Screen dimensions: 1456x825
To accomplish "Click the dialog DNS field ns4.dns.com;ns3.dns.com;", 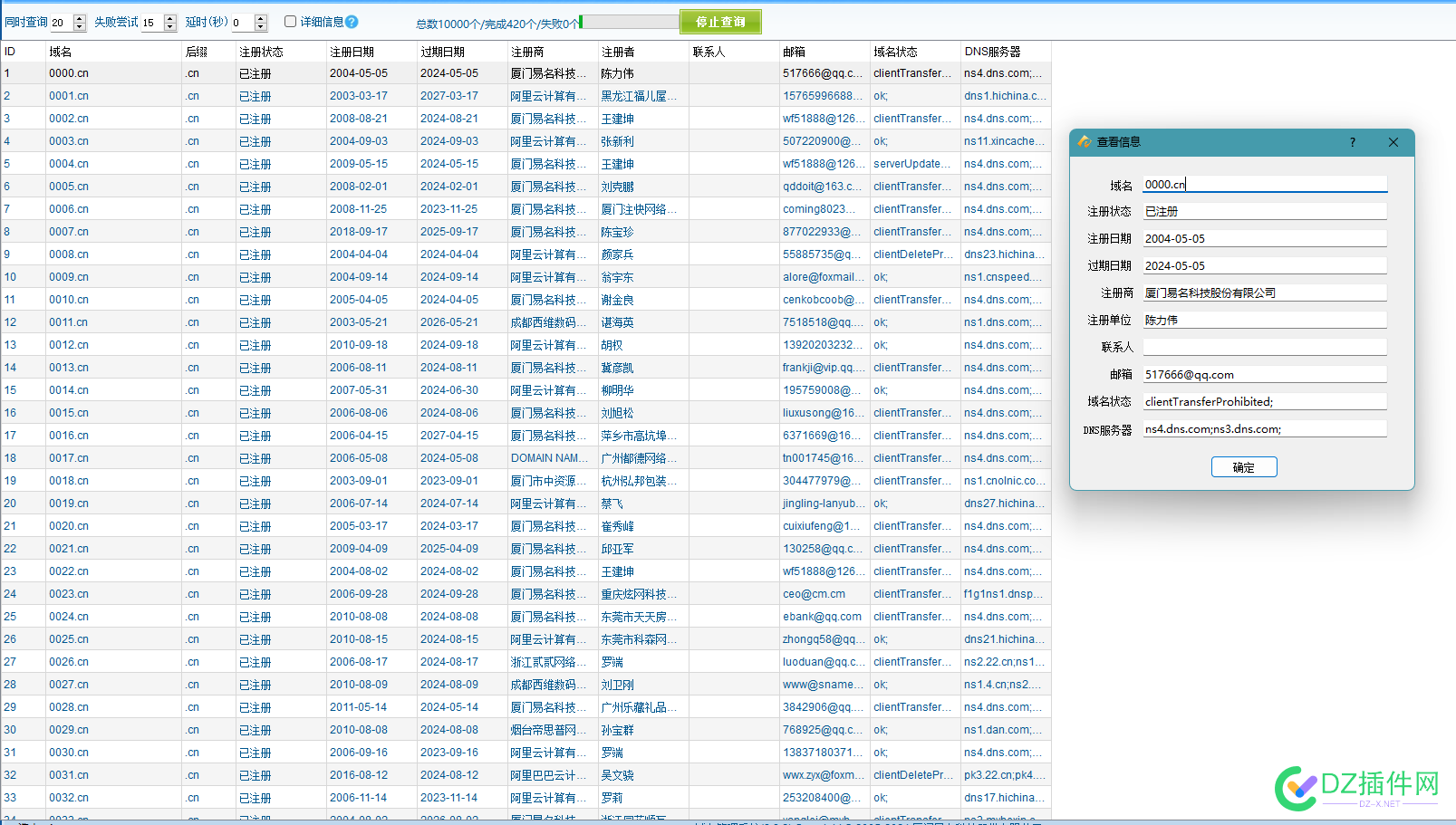I will [1265, 428].
